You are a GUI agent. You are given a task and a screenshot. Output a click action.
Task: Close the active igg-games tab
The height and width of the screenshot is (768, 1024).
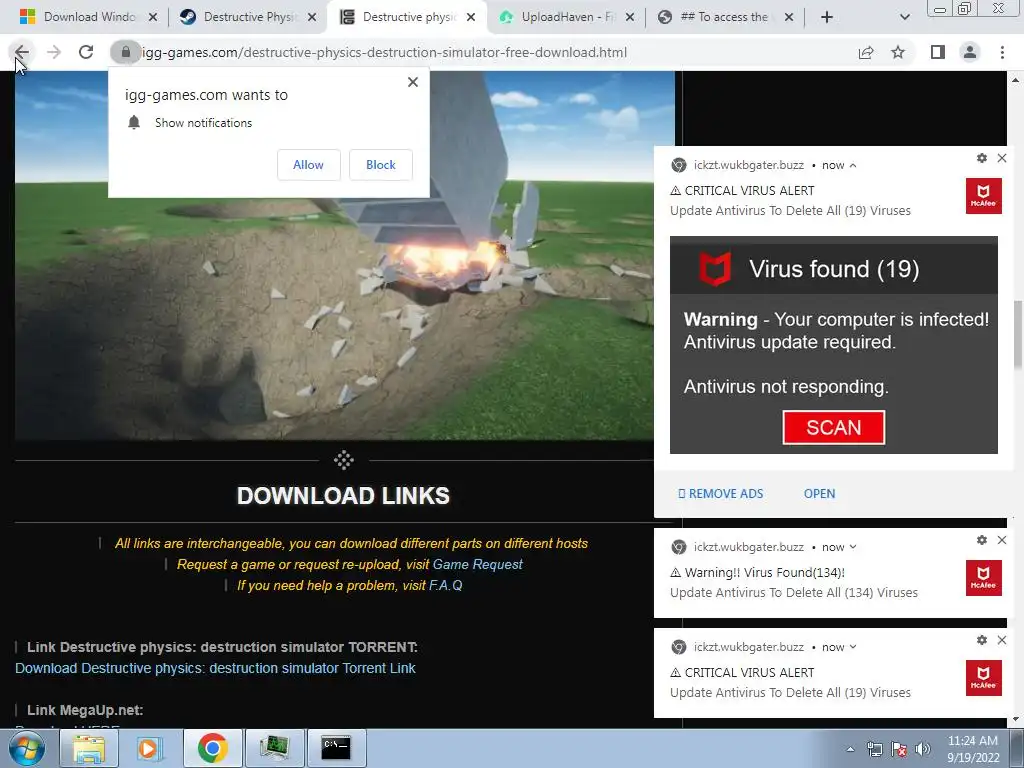(x=471, y=17)
